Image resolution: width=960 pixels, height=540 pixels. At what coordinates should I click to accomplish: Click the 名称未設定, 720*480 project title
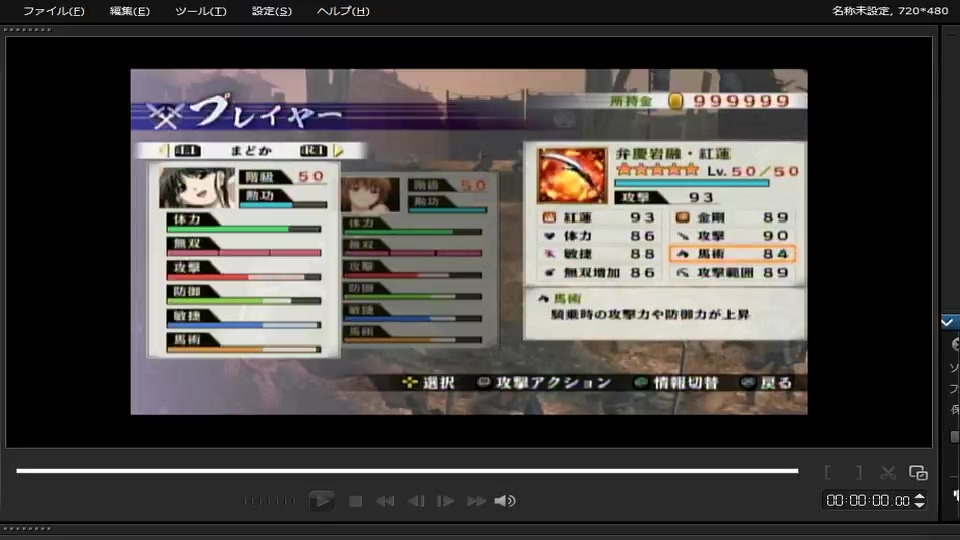click(890, 10)
